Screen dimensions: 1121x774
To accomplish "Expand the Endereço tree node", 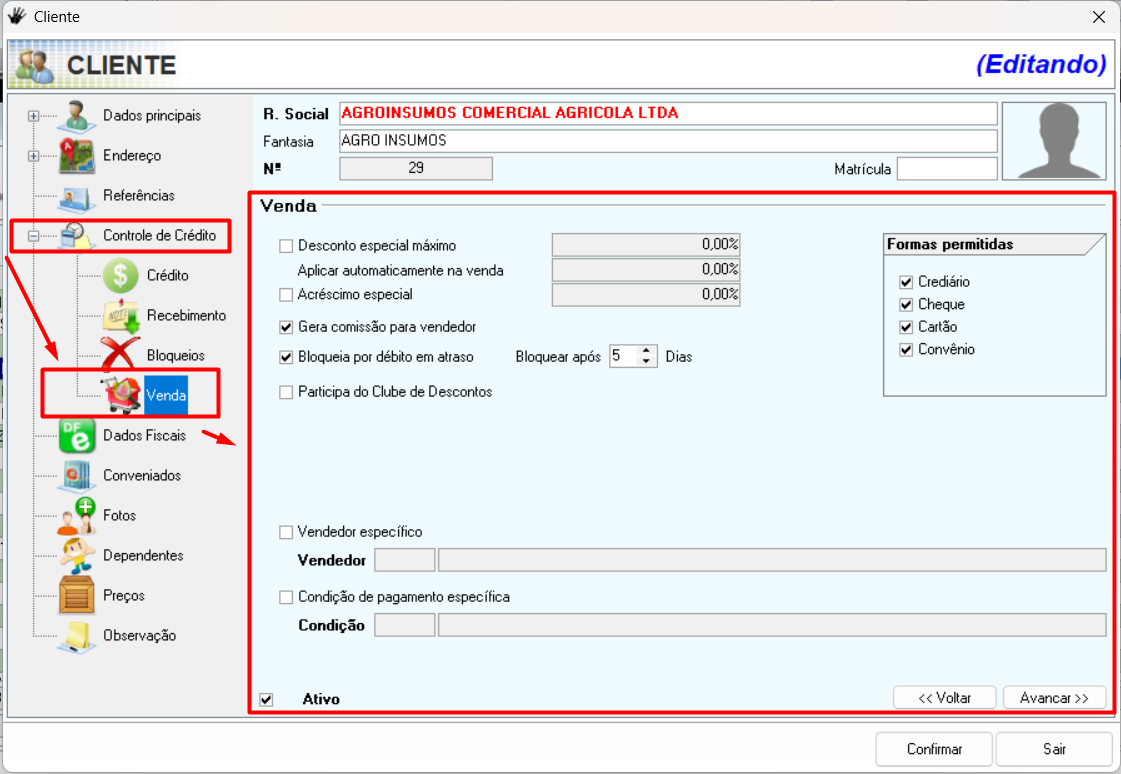I will coord(34,156).
